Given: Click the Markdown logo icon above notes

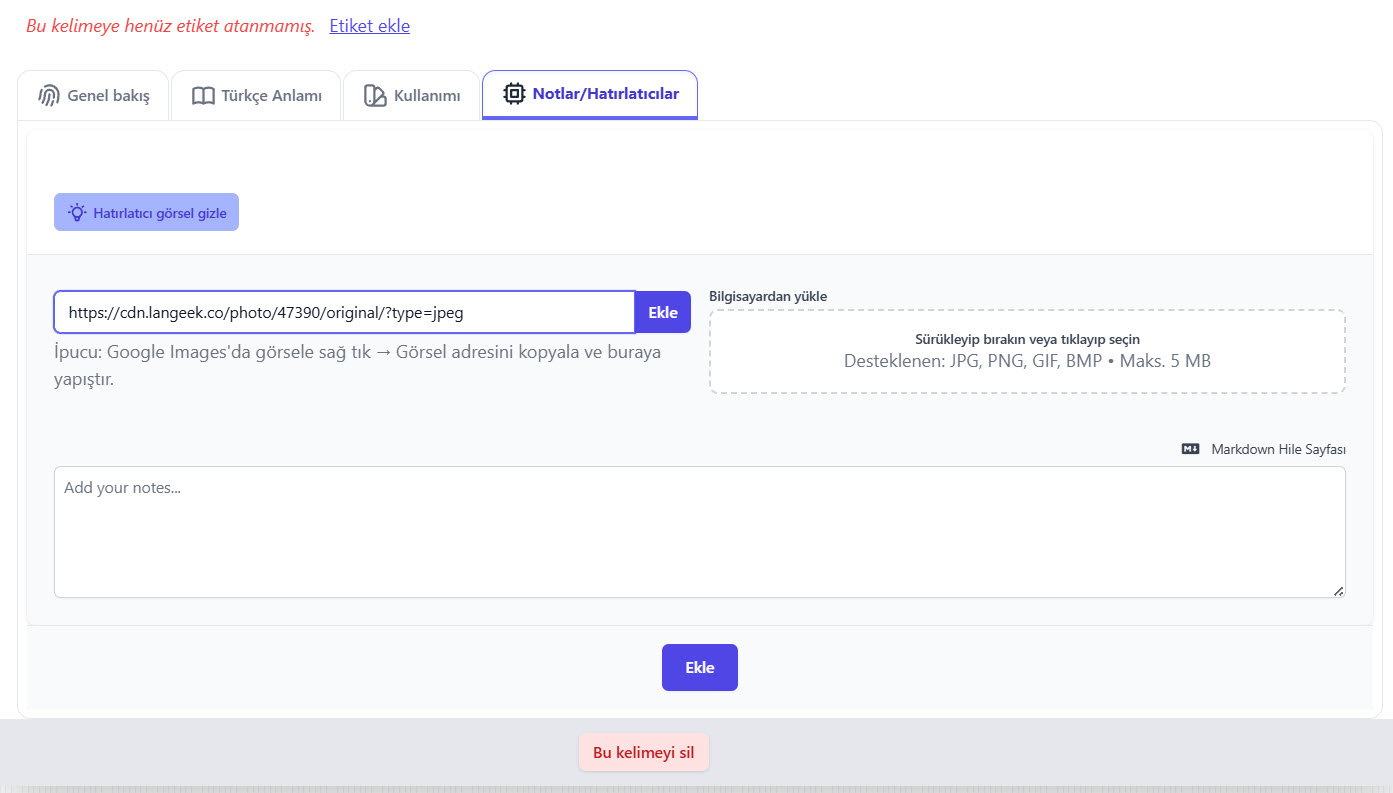Looking at the screenshot, I should [x=1190, y=449].
